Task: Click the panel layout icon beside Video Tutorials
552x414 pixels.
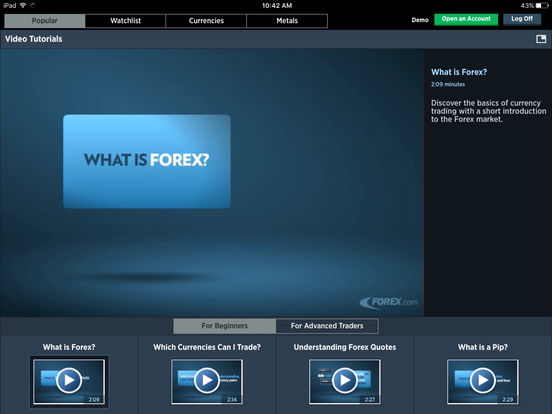Action: (541, 39)
